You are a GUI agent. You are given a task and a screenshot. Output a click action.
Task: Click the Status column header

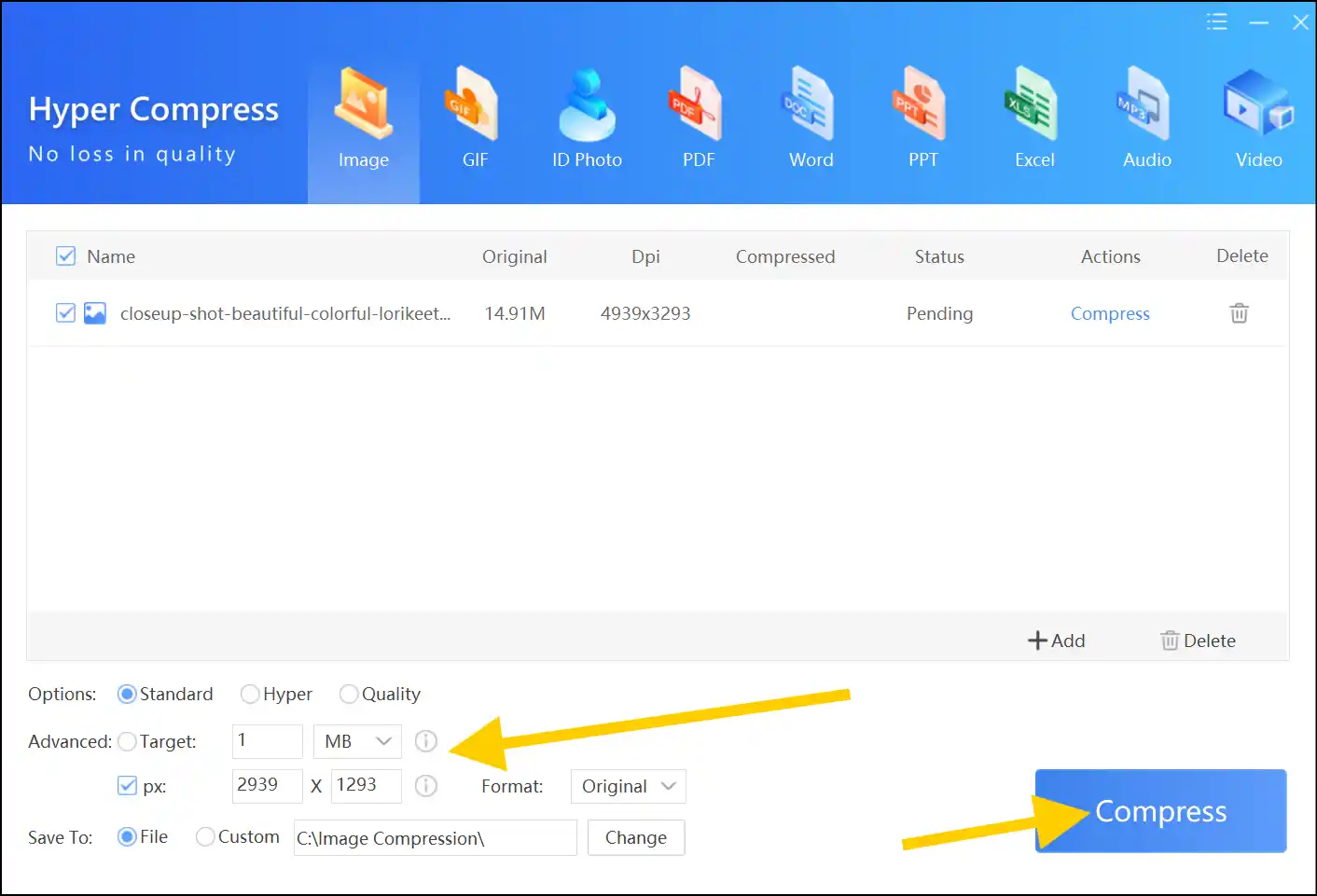pos(939,256)
